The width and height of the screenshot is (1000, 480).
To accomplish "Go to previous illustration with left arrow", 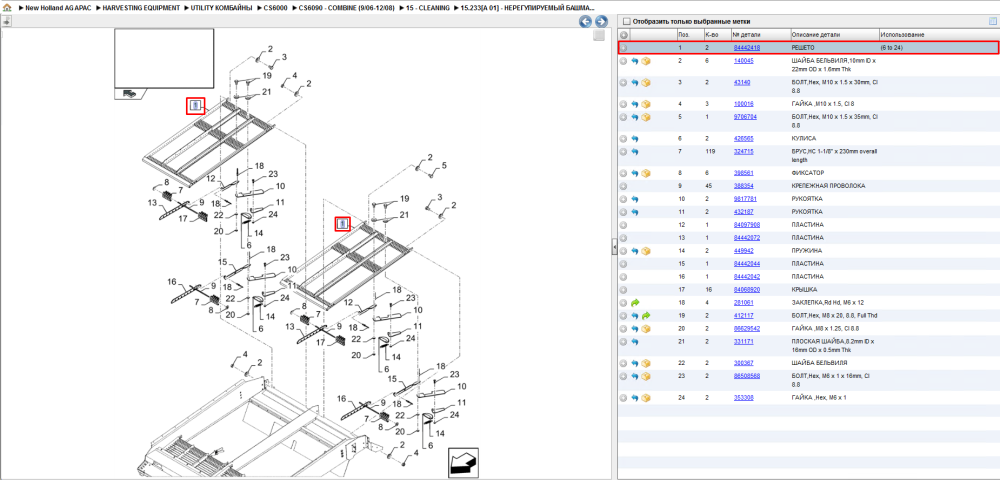I will (585, 22).
